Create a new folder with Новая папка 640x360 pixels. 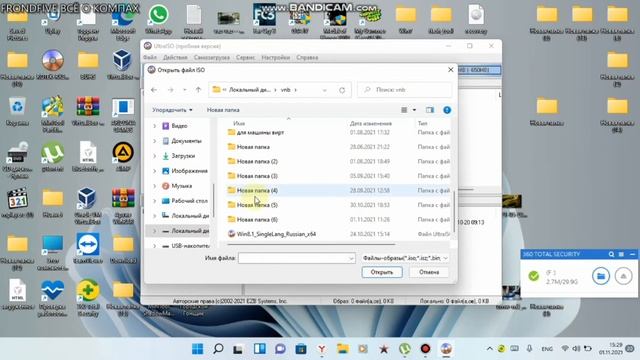[x=223, y=110]
